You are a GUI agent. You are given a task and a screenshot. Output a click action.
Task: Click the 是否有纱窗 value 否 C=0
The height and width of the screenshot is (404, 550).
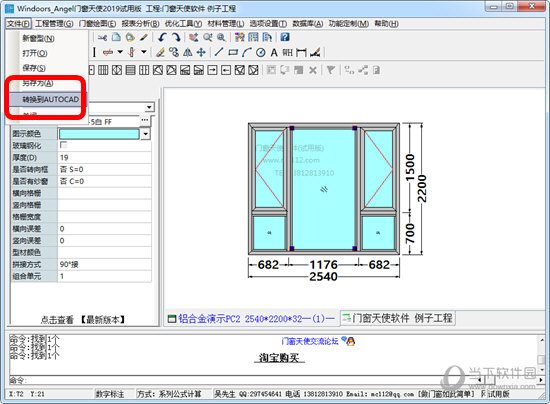pos(105,181)
